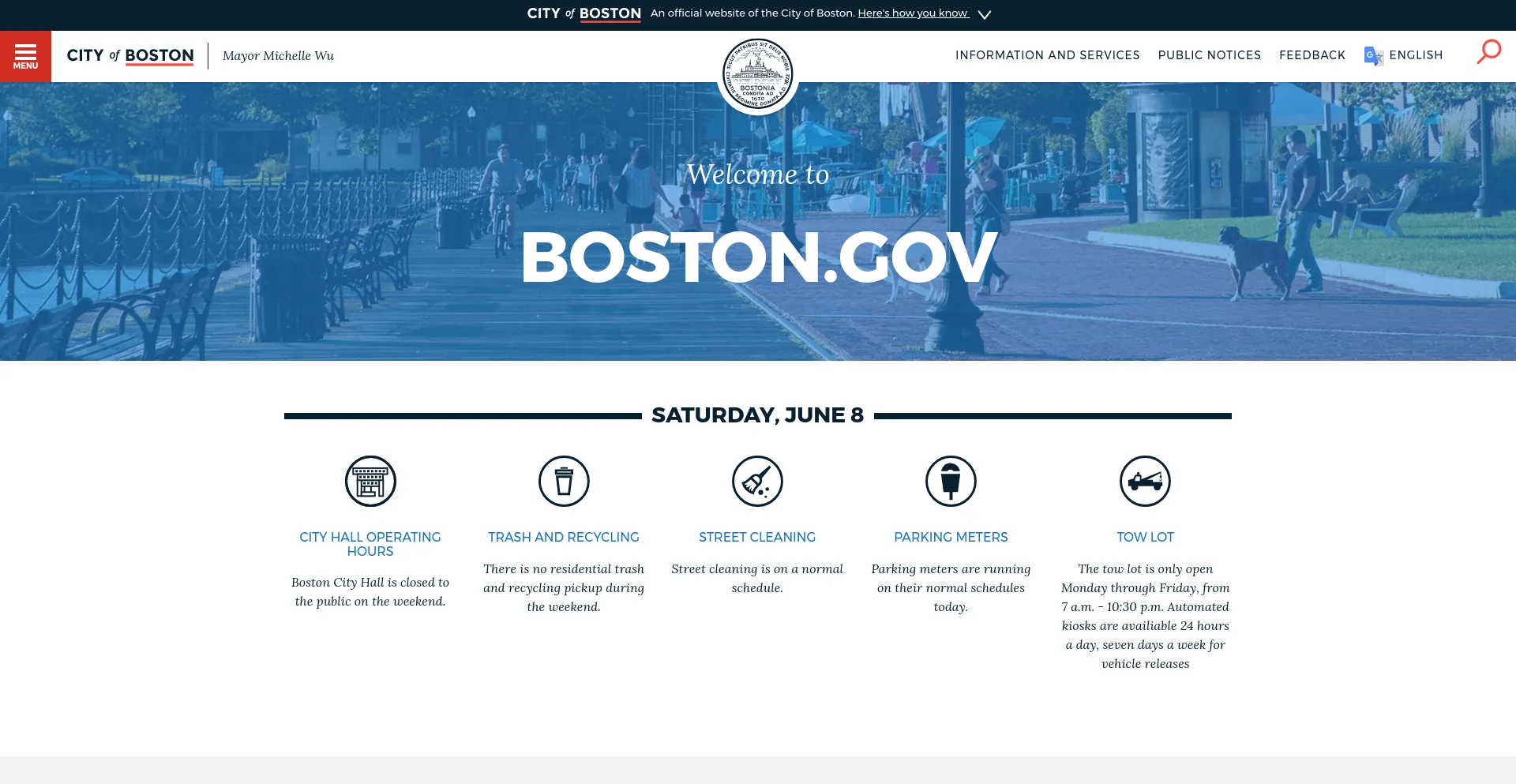The height and width of the screenshot is (784, 1516).
Task: Open the Parking Meters link
Action: pyautogui.click(x=951, y=537)
